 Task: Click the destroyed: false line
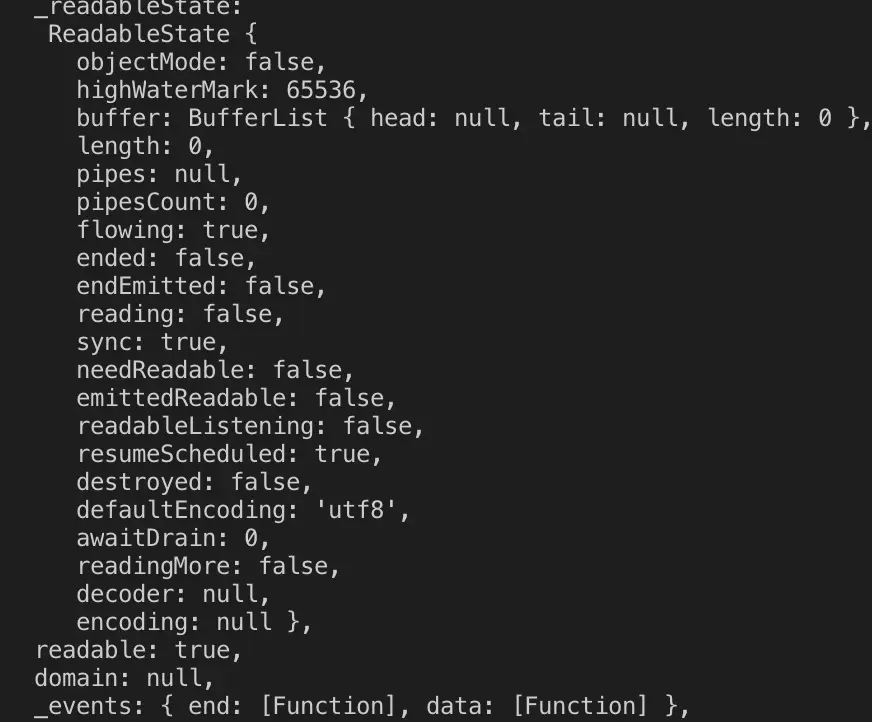pos(194,482)
